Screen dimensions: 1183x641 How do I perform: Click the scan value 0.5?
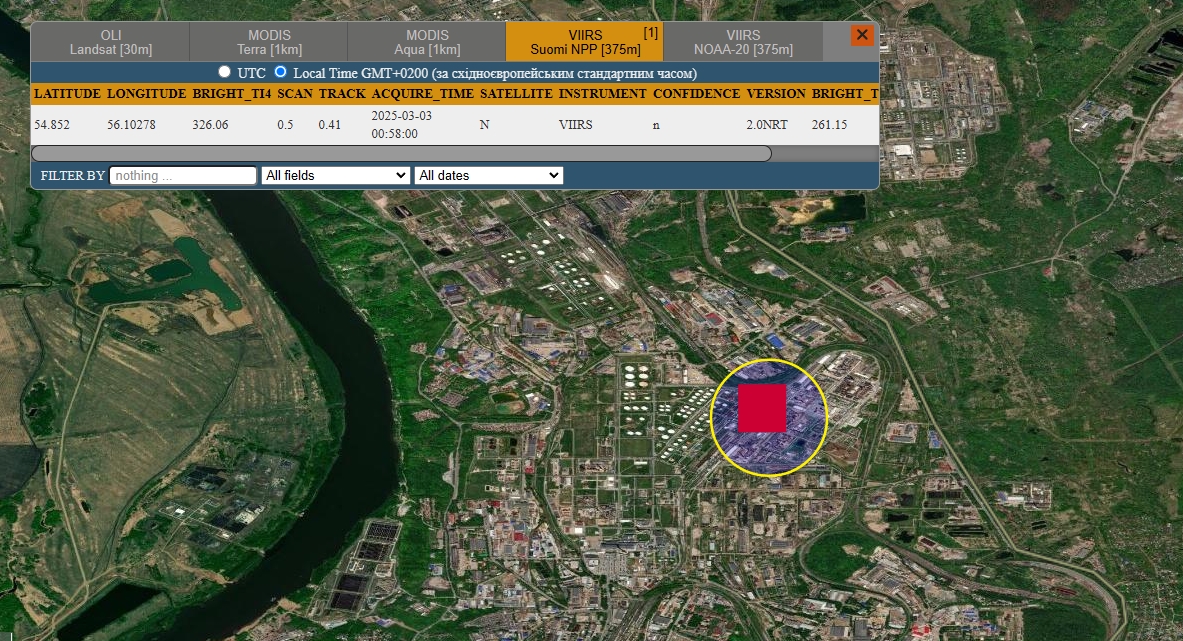click(285, 124)
